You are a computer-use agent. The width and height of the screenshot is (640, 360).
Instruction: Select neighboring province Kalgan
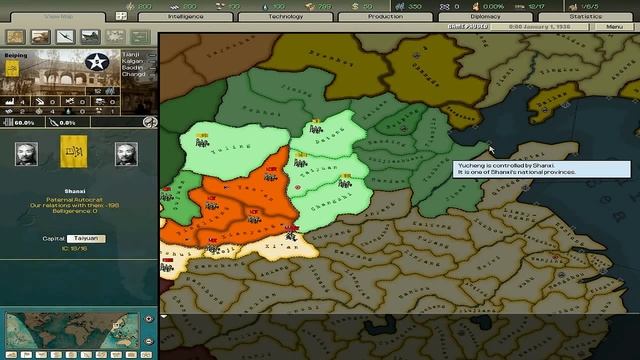point(133,61)
